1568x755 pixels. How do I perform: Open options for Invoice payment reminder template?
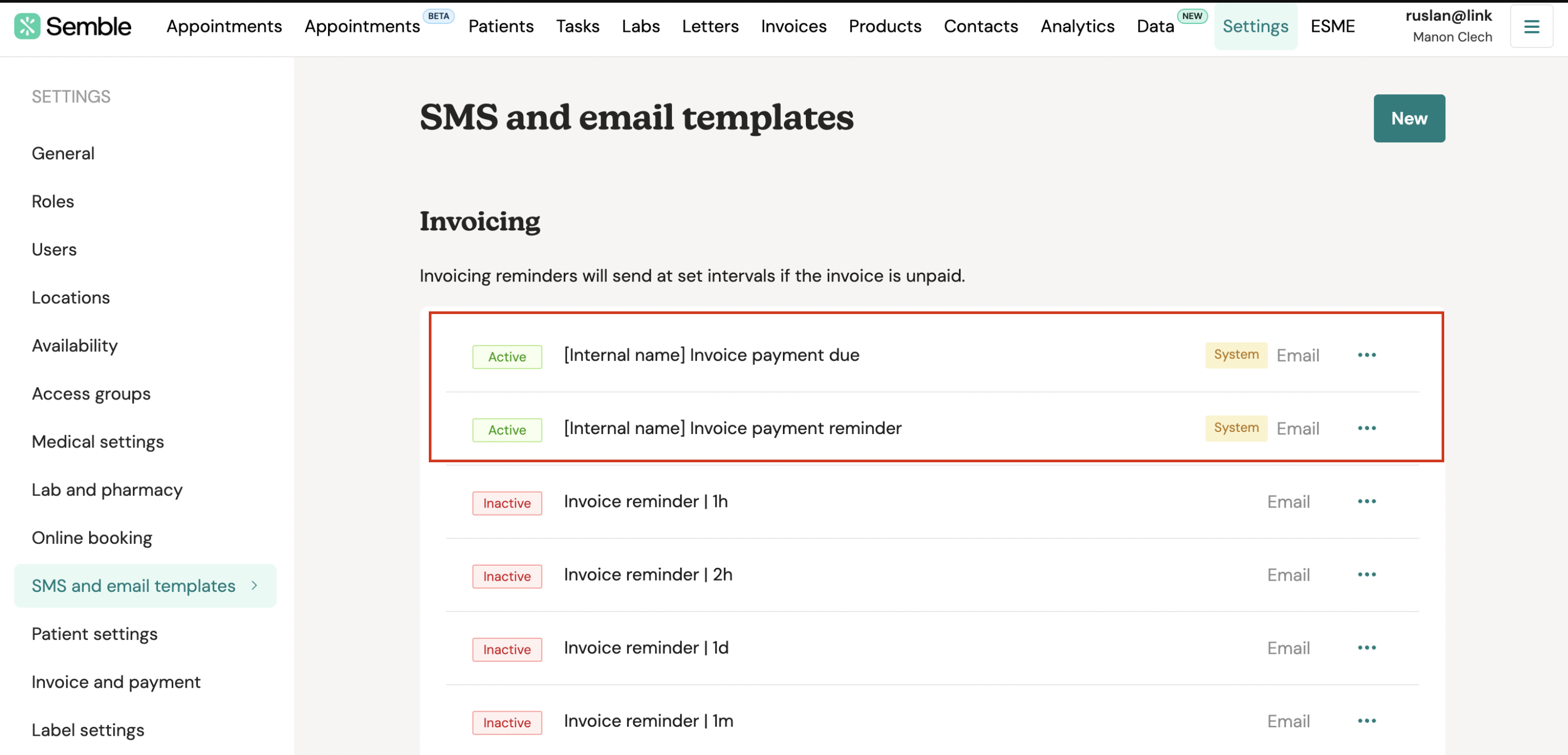[x=1366, y=428]
